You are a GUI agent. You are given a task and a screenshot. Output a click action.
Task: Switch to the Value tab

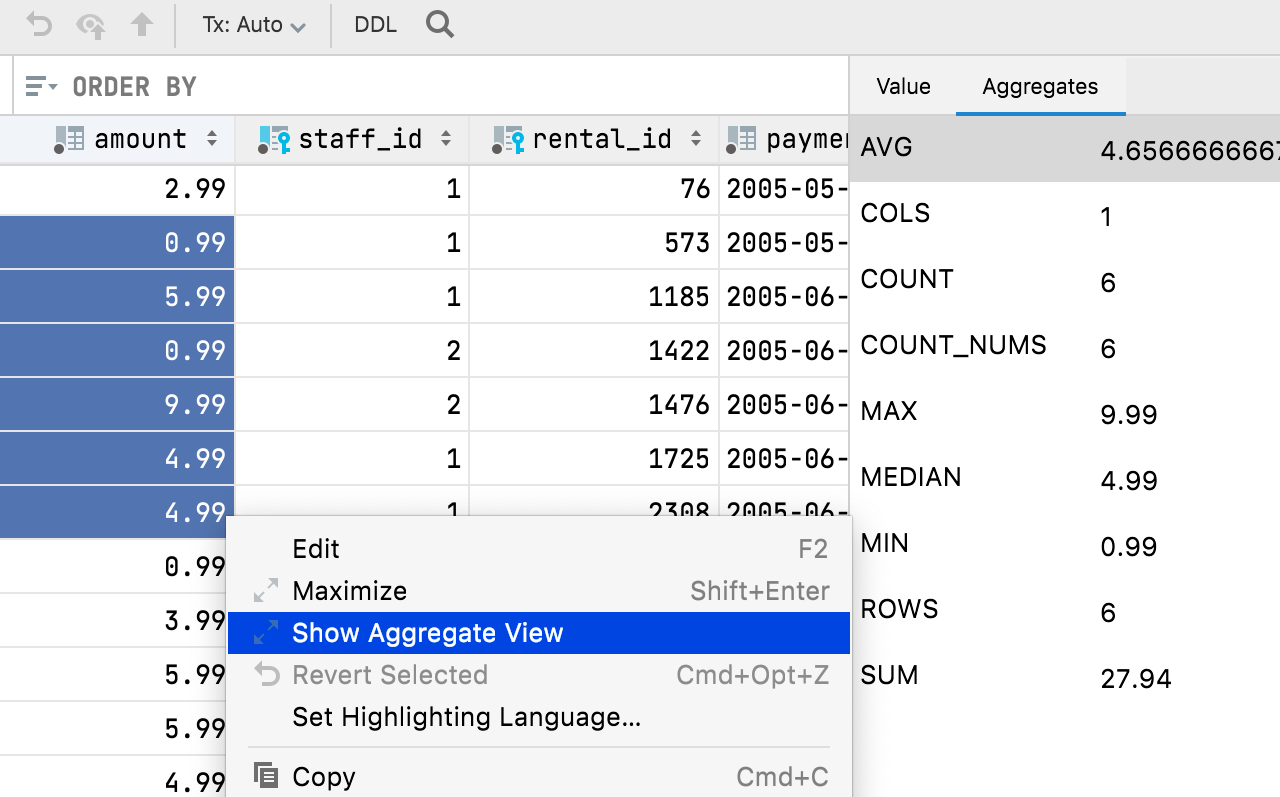pyautogui.click(x=903, y=87)
